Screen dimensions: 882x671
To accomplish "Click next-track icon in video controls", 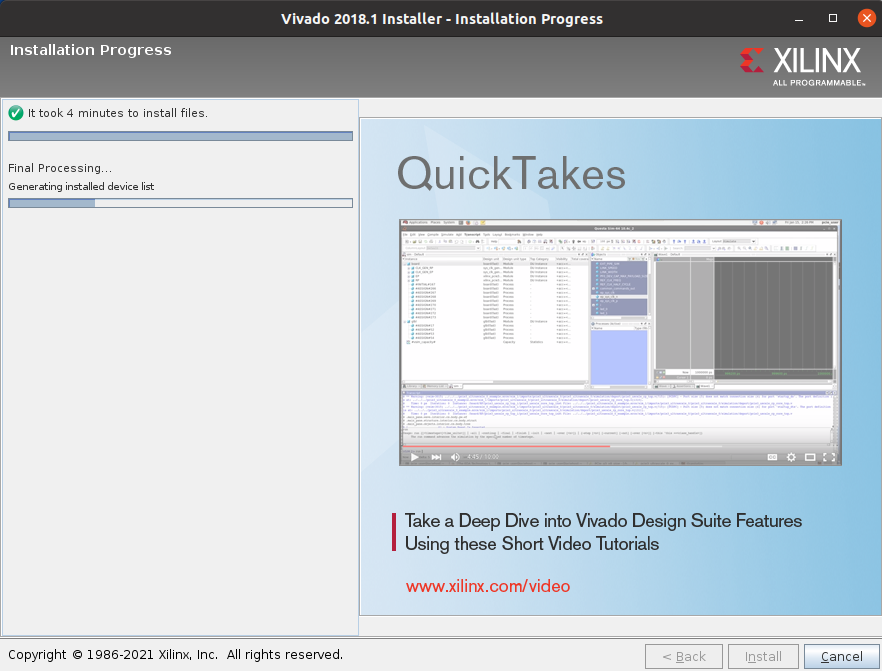I will (x=436, y=457).
